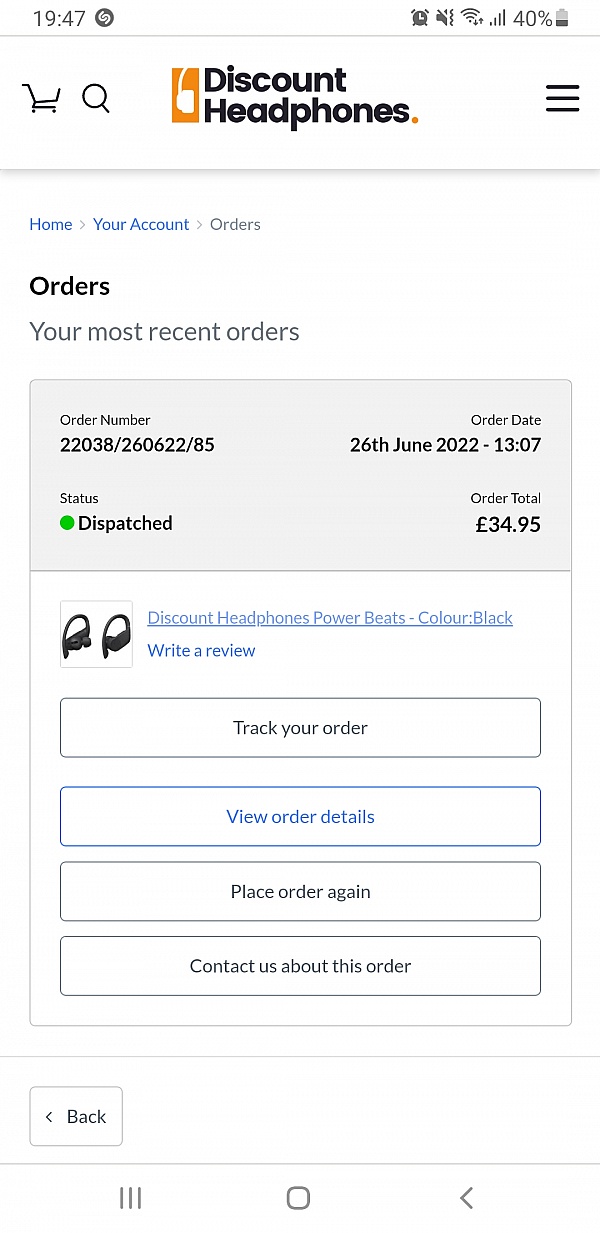Click Write a review link

tap(201, 650)
